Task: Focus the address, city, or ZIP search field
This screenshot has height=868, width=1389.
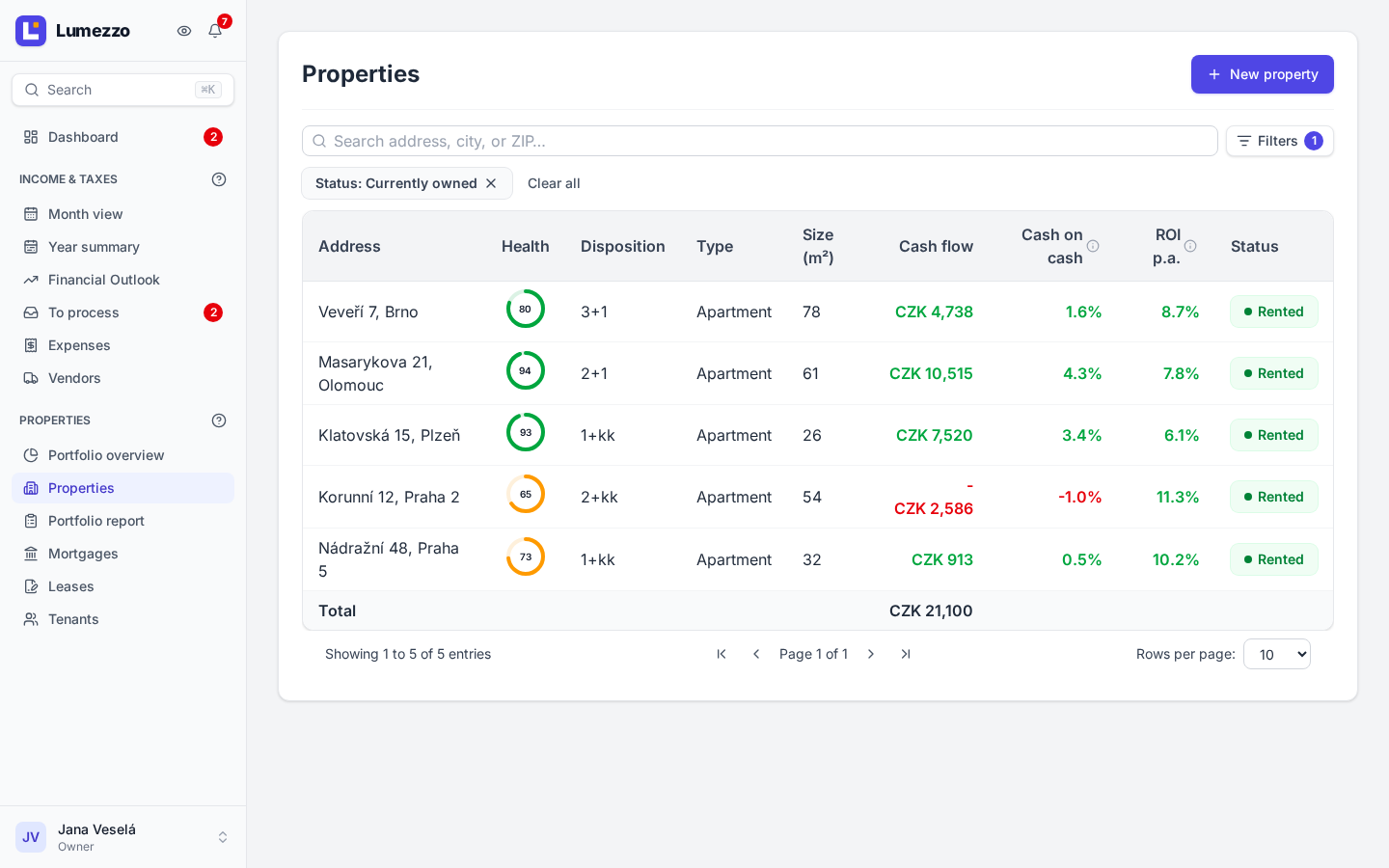Action: (x=760, y=141)
